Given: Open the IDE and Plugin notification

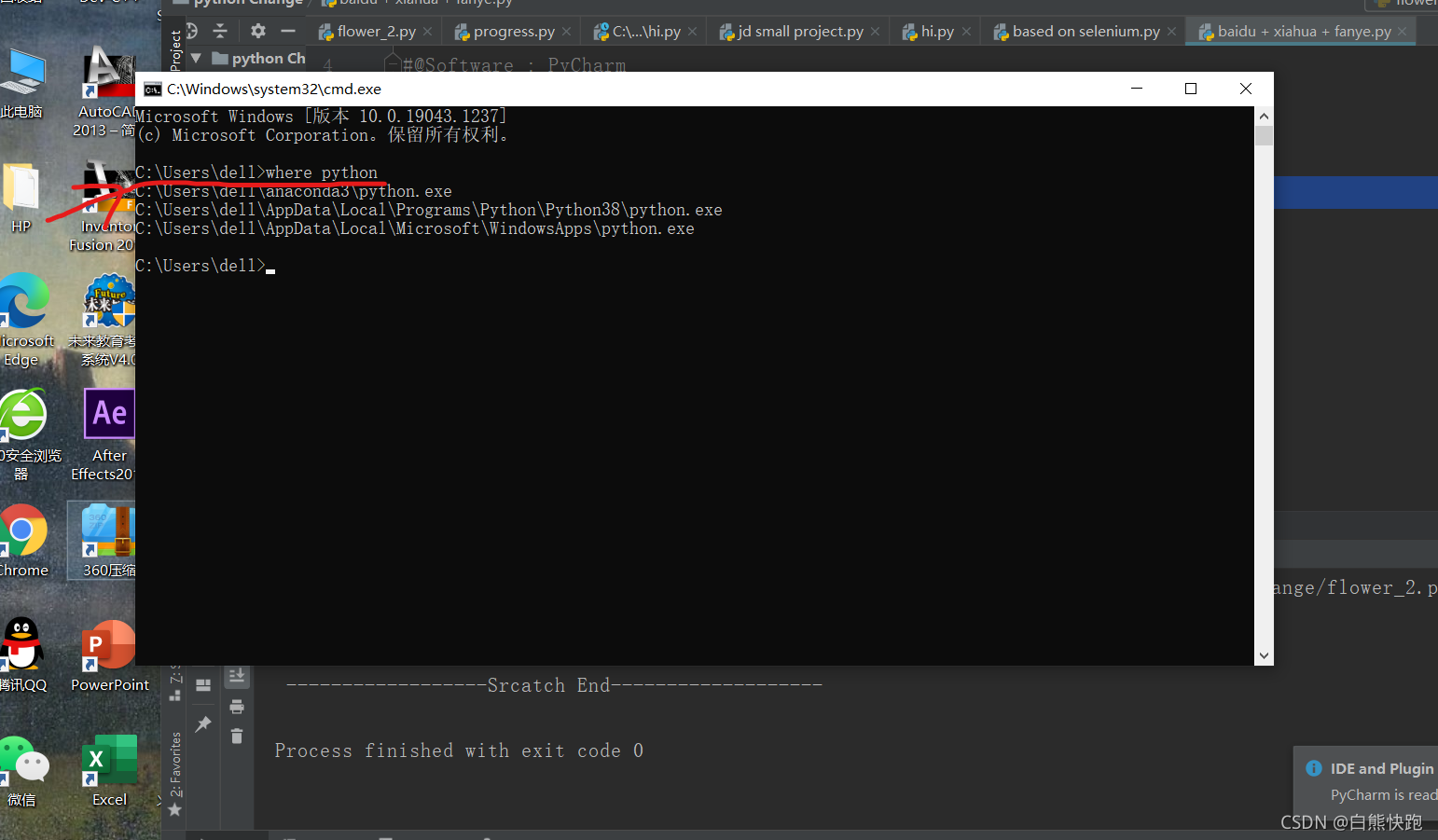Looking at the screenshot, I should [x=1366, y=783].
